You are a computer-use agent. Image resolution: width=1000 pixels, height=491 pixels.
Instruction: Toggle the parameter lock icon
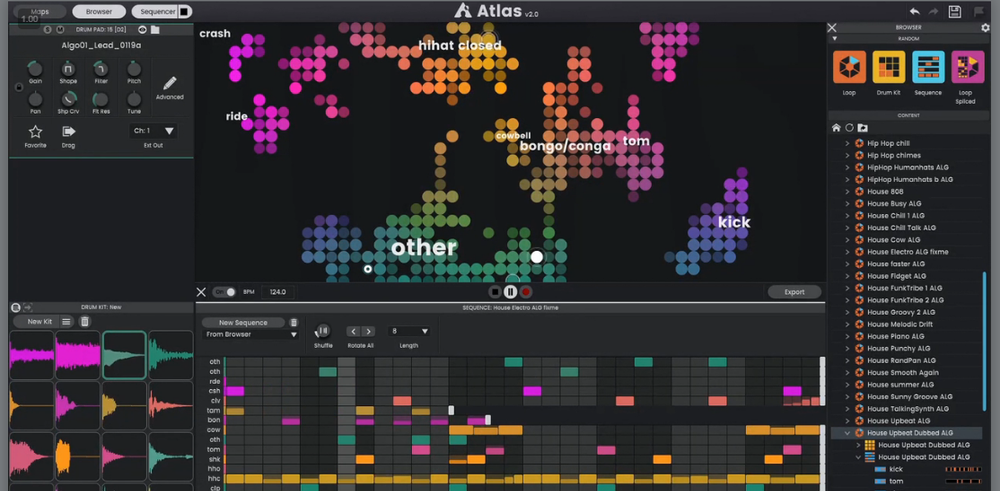[18, 87]
